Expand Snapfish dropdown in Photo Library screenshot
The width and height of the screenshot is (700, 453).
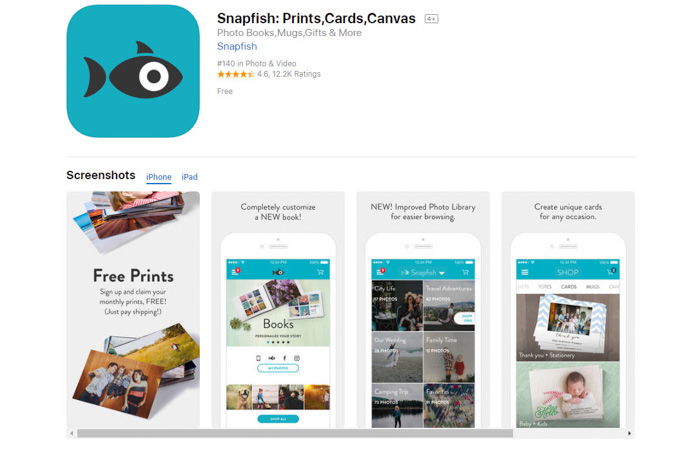pyautogui.click(x=442, y=272)
